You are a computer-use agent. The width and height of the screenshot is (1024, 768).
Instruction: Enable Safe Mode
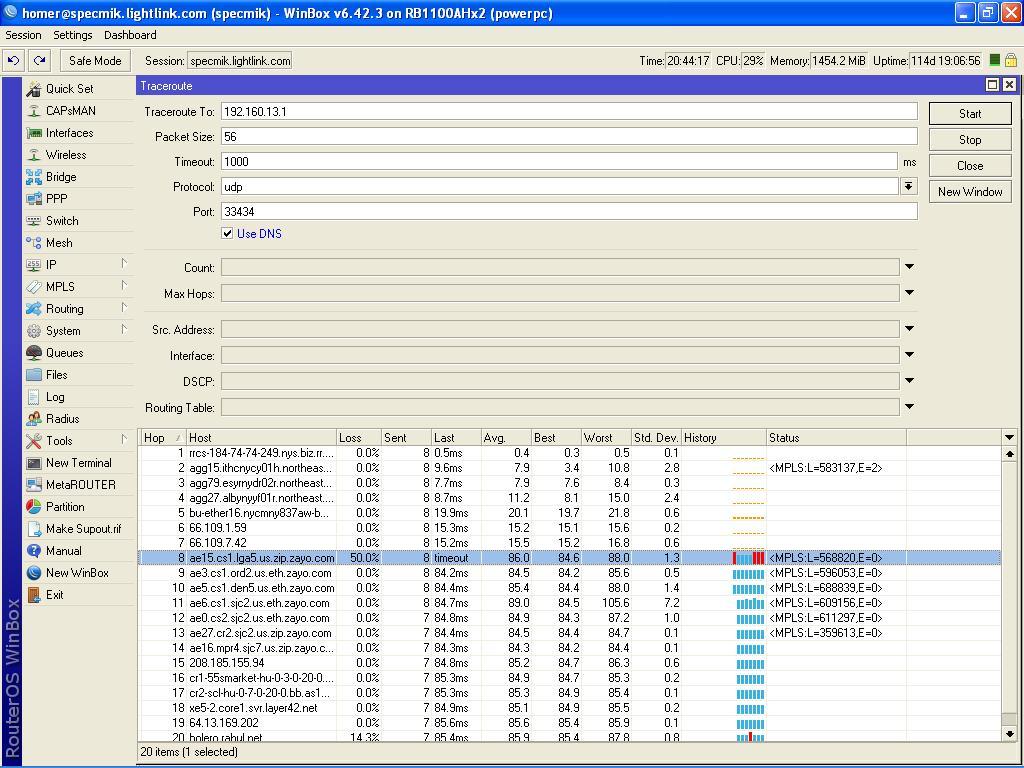point(94,60)
